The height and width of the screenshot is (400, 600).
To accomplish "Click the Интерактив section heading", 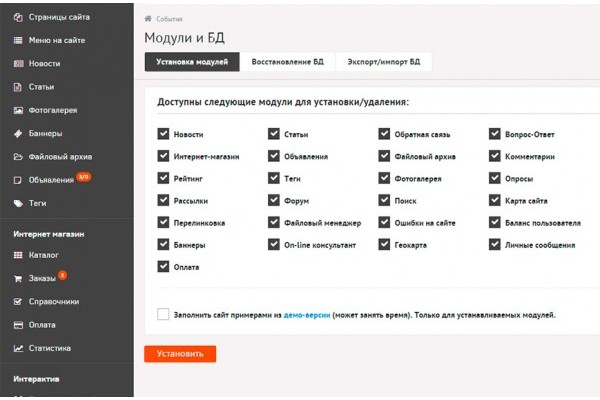I will 36,379.
